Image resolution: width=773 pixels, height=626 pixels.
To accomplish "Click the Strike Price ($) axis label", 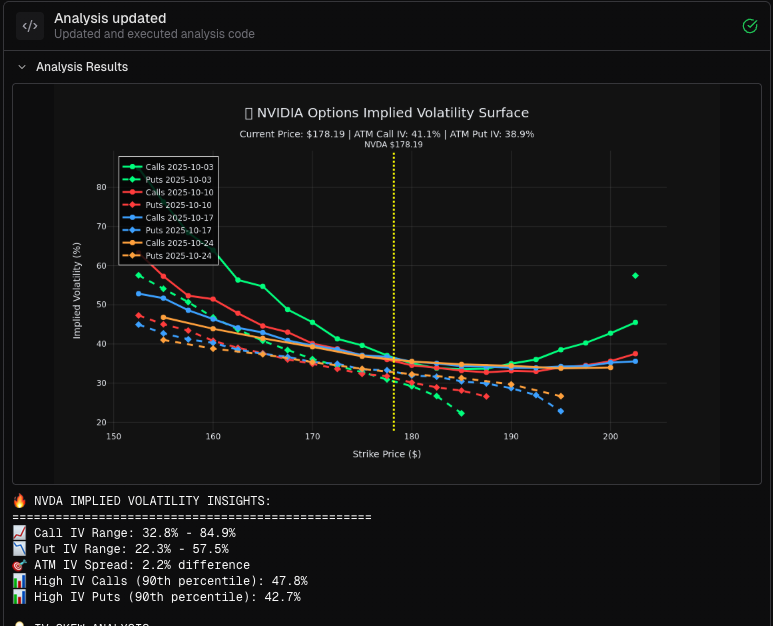I will pos(386,454).
